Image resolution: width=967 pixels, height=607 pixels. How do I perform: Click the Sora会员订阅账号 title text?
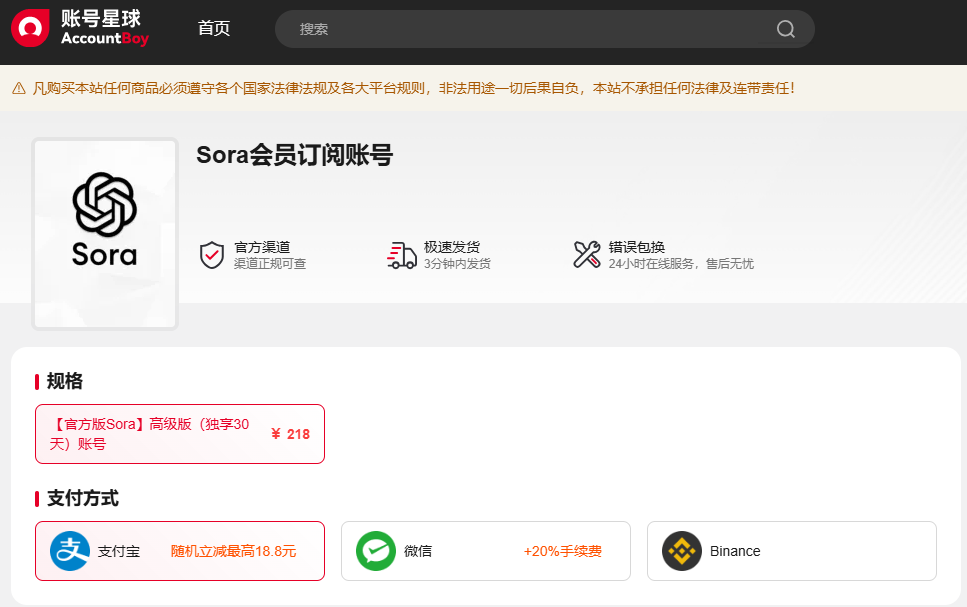click(x=294, y=155)
